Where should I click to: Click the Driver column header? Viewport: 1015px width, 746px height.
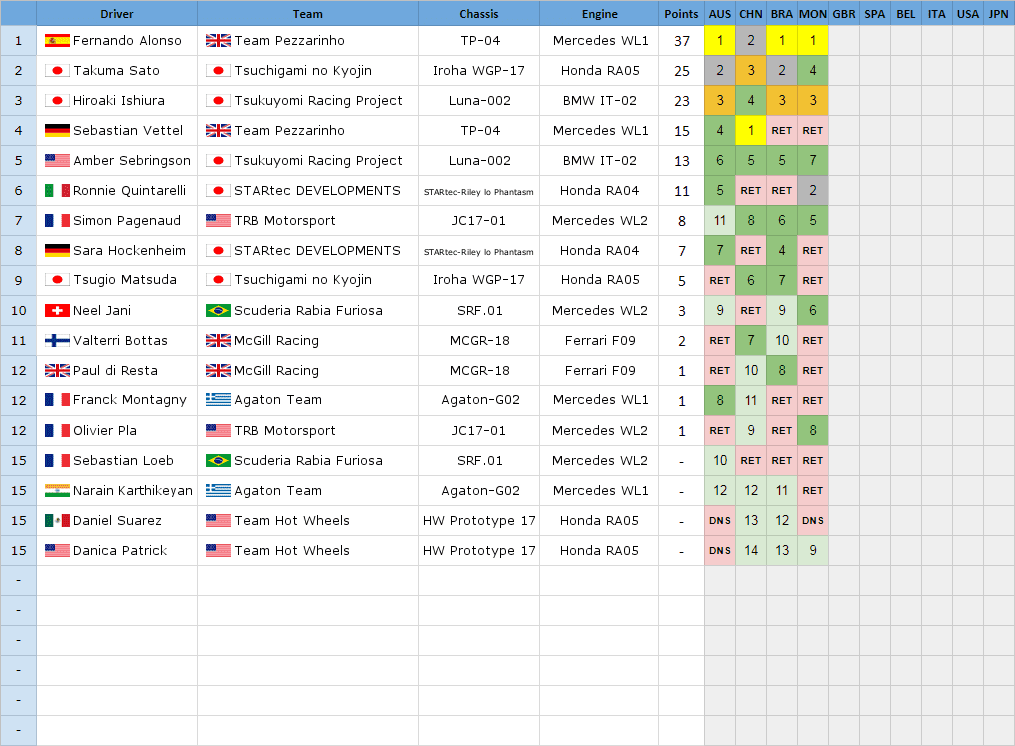tap(117, 14)
